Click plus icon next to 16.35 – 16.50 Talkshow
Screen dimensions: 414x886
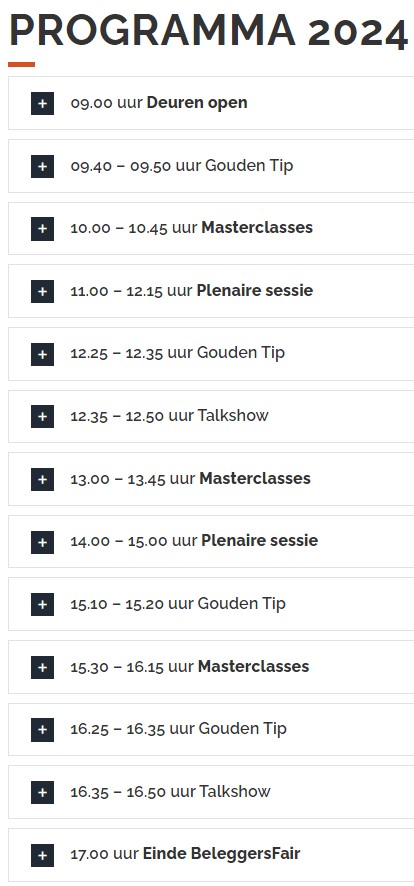tap(42, 792)
